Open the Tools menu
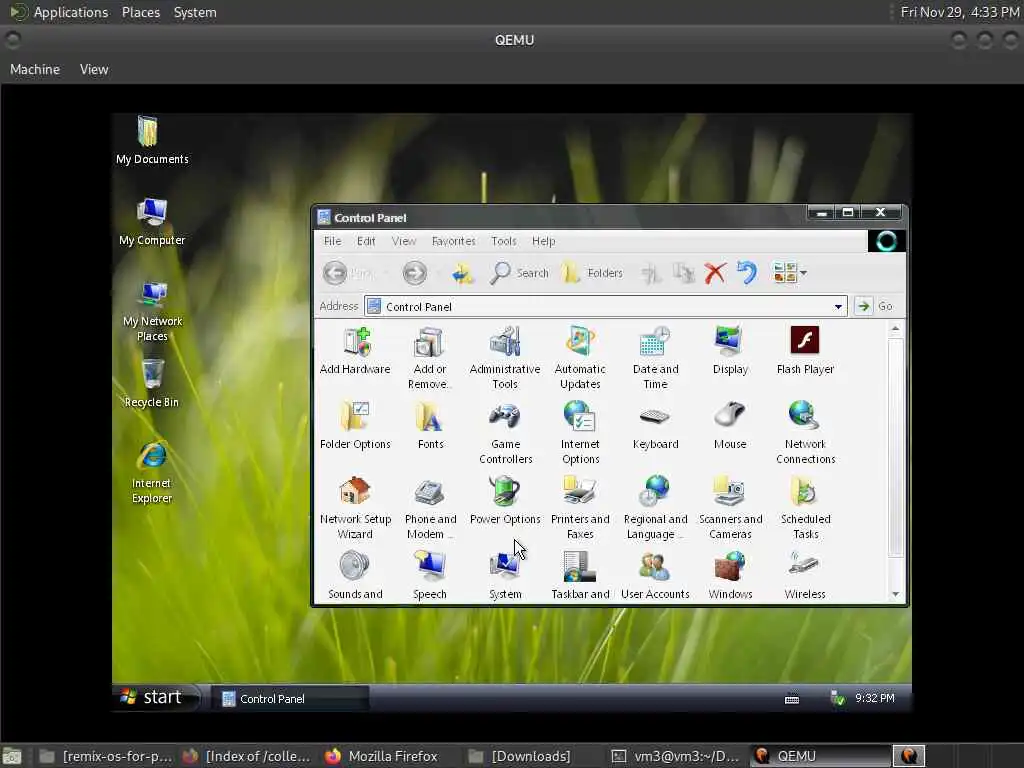The image size is (1024, 768). (x=504, y=241)
